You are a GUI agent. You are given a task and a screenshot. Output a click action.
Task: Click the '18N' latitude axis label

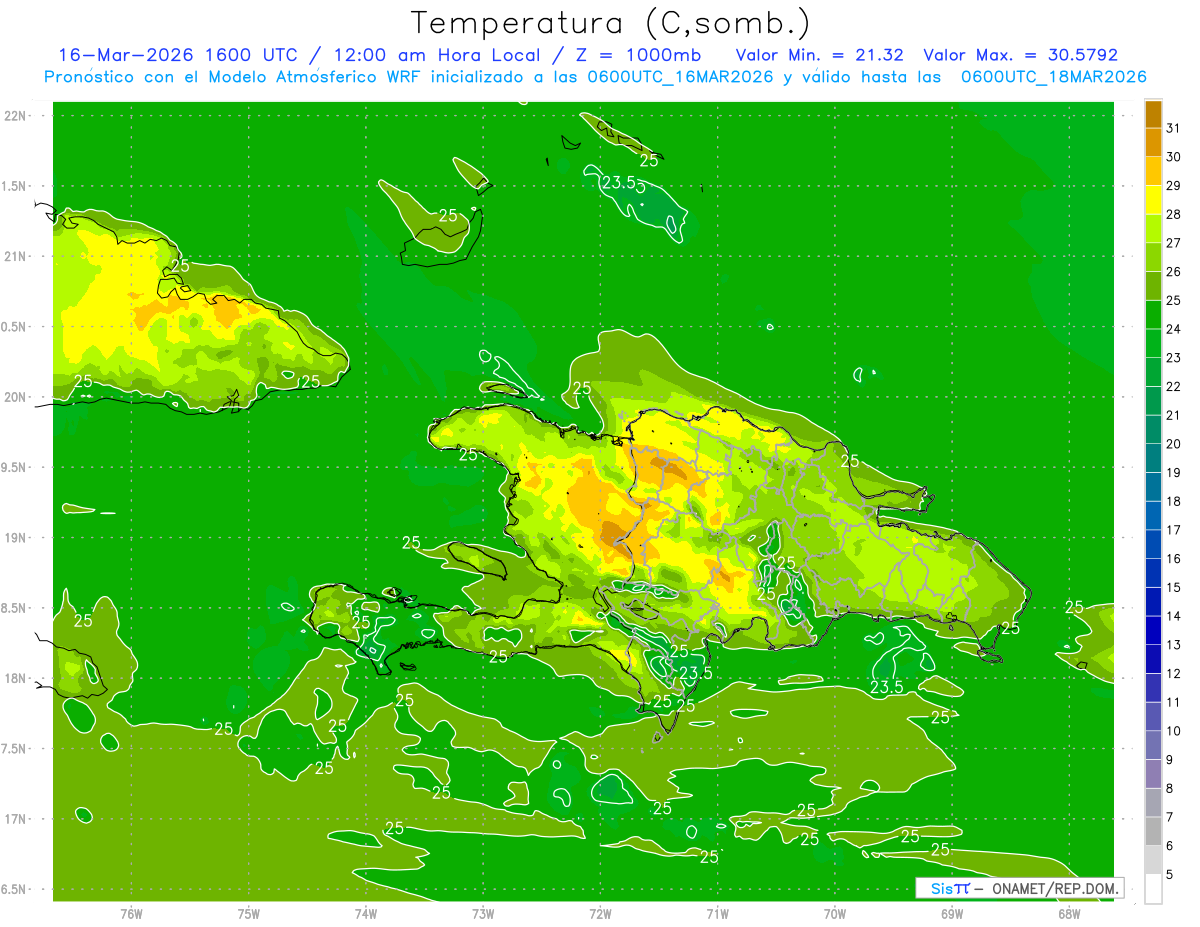coord(16,679)
